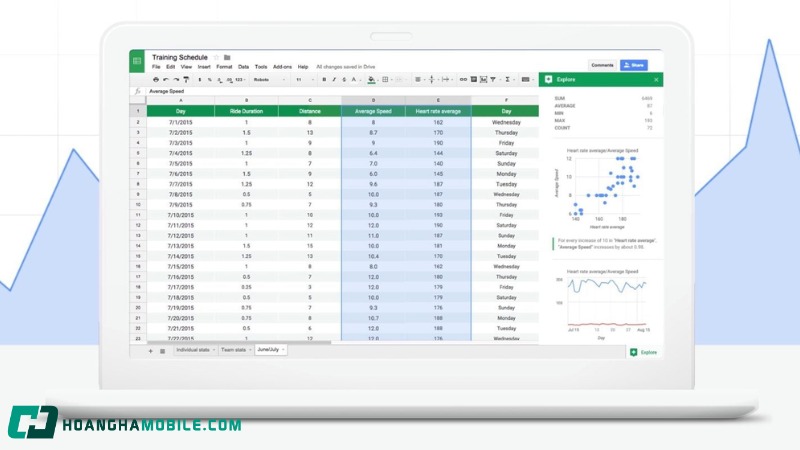This screenshot has height=450, width=800.
Task: Click the Functions sigma icon
Action: click(508, 80)
